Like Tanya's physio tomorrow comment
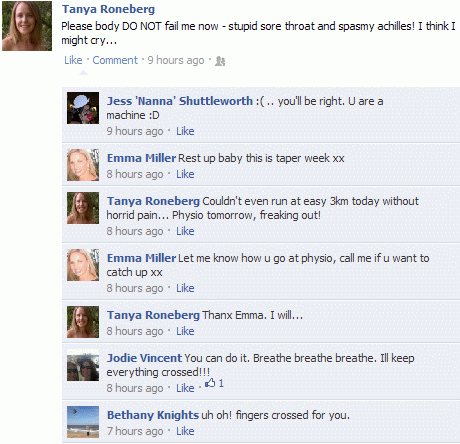The width and height of the screenshot is (460, 444). (185, 231)
